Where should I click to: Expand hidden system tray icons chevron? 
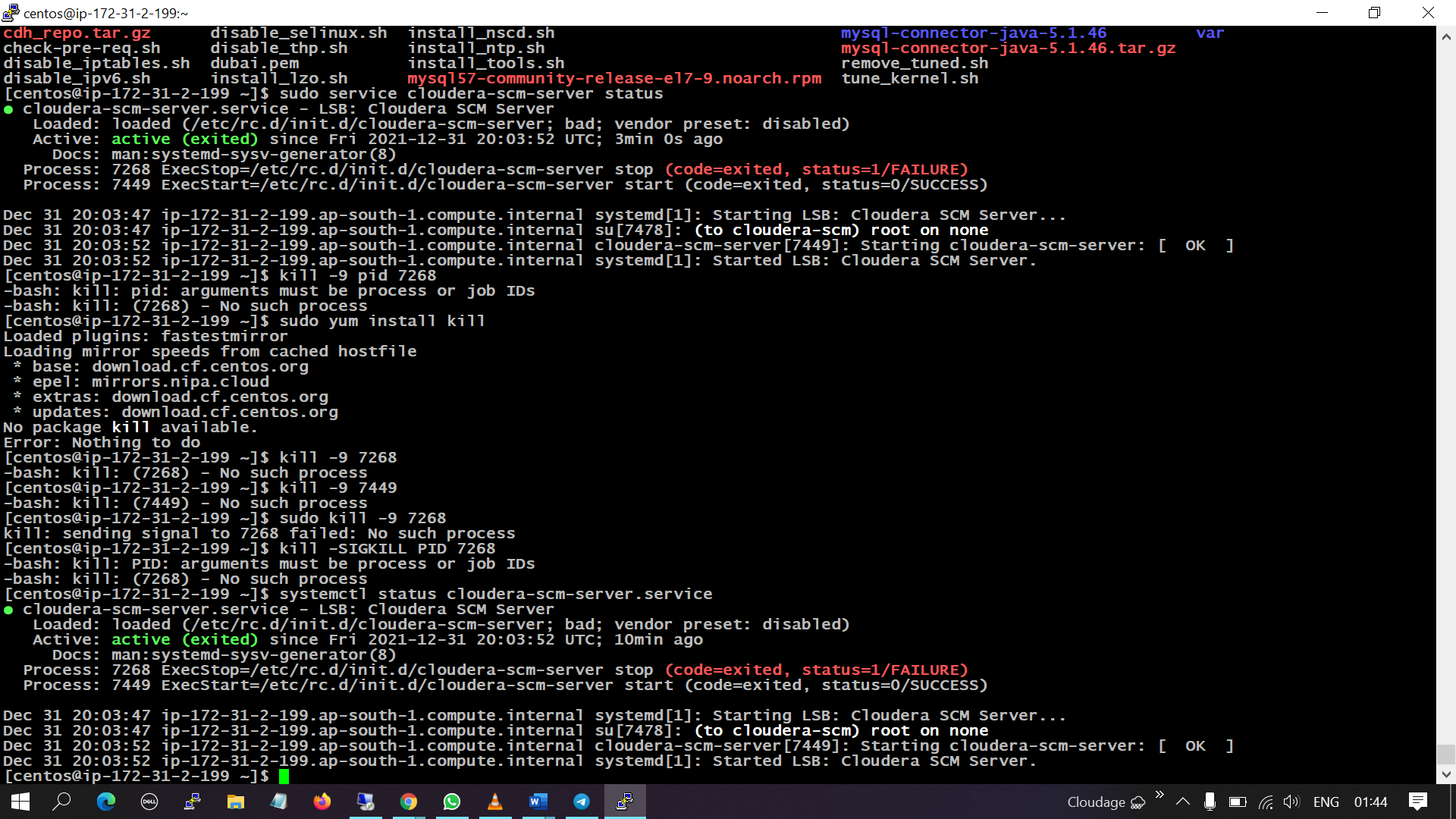[1183, 802]
